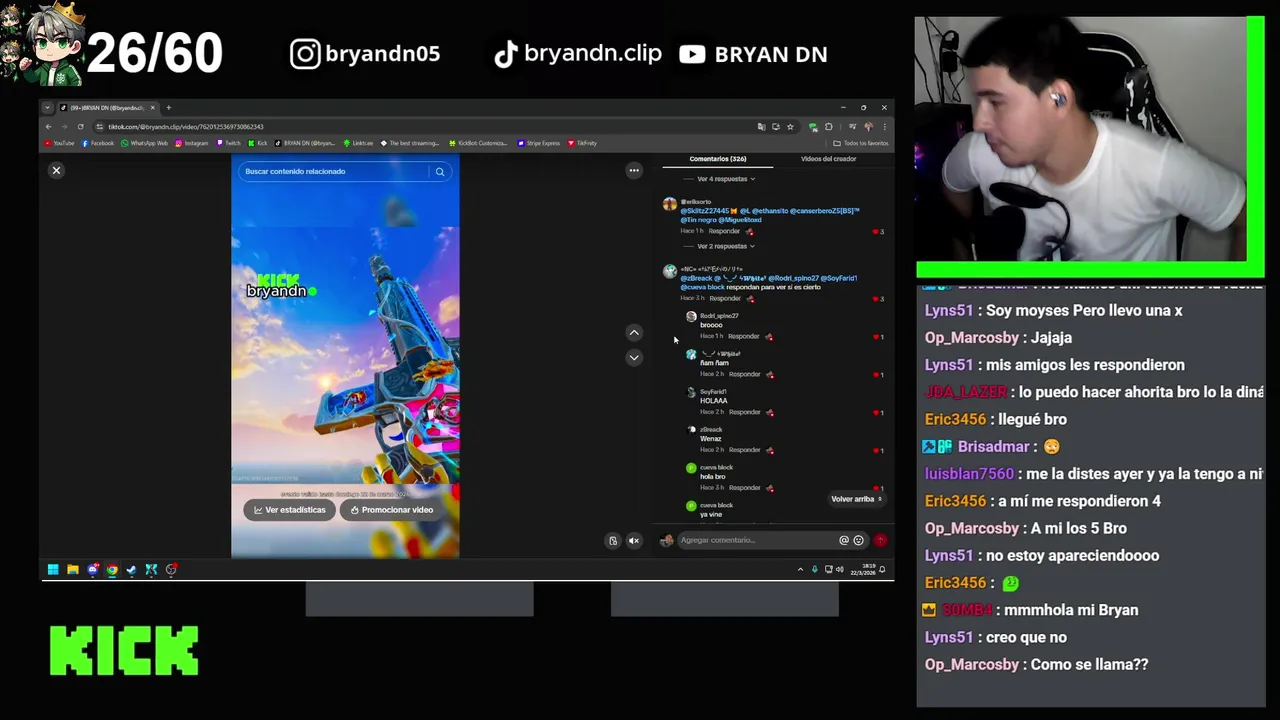Screen dimensions: 1280x720
Task: Open the Twitch bookmark
Action: point(228,143)
